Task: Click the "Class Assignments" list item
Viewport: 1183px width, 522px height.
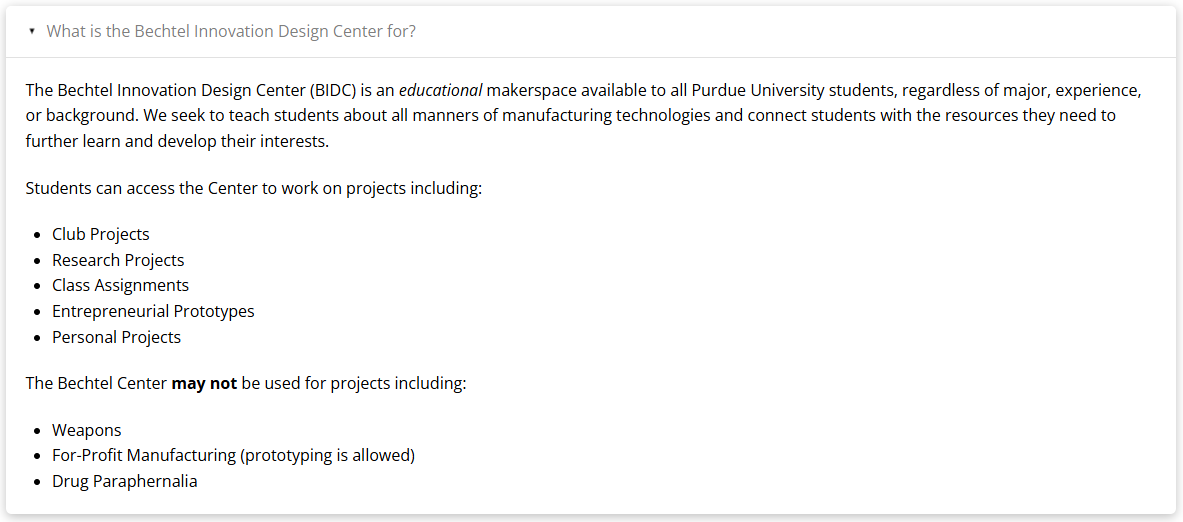Action: 120,285
